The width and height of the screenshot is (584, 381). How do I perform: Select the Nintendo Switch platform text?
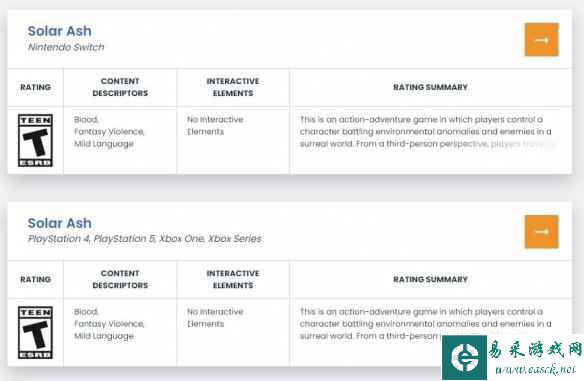coord(66,47)
